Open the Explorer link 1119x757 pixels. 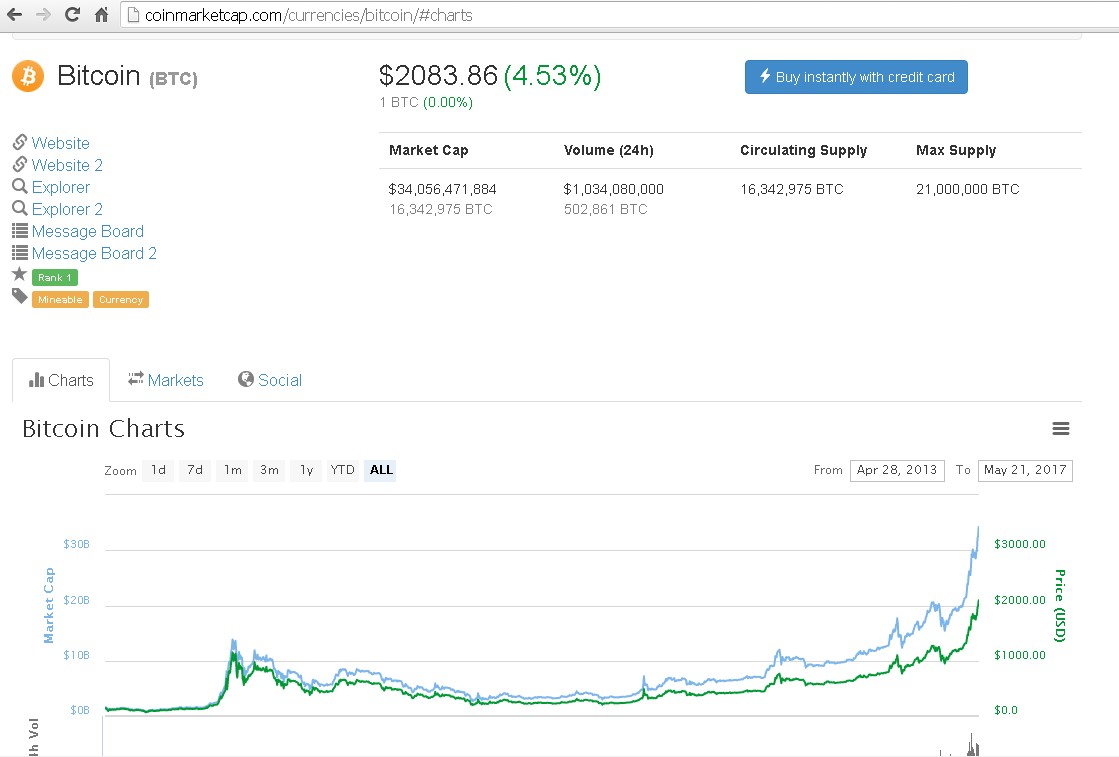point(61,187)
